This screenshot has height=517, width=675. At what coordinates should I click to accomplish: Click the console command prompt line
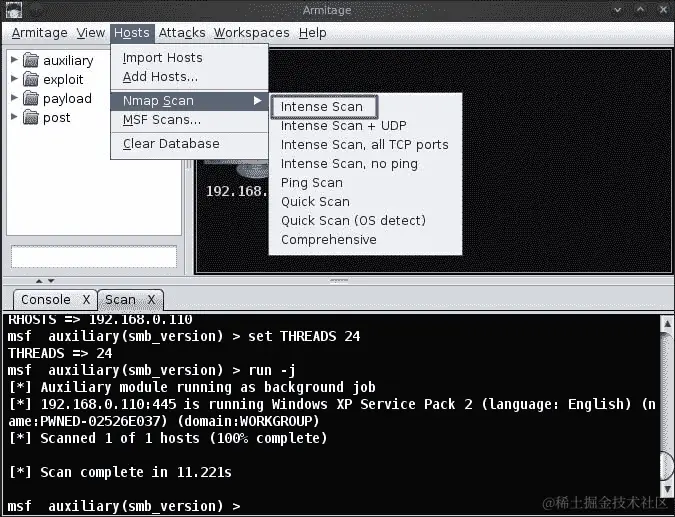tap(124, 506)
